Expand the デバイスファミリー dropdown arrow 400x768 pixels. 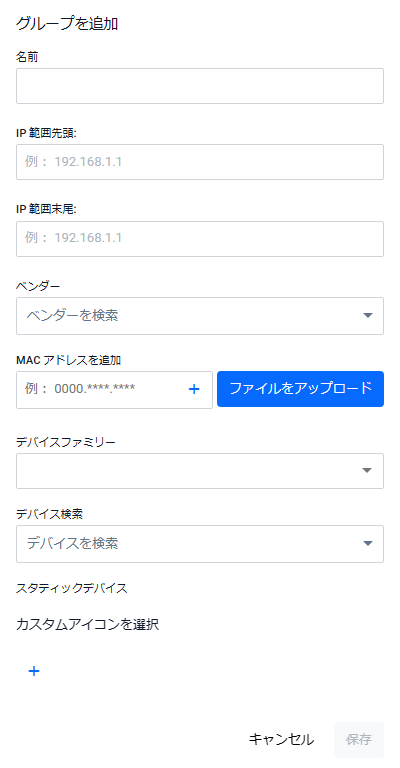[x=367, y=471]
